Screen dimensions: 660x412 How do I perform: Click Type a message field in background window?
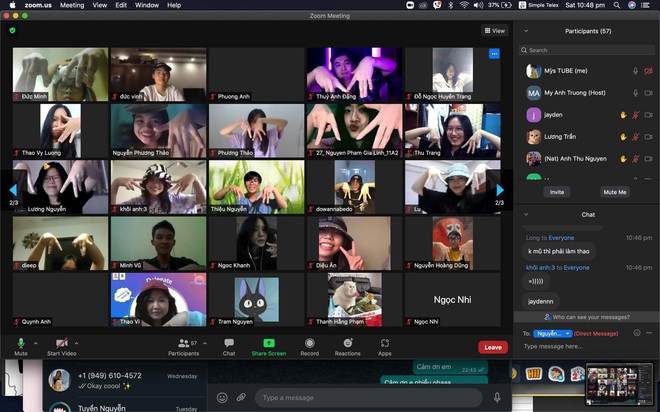pos(369,398)
